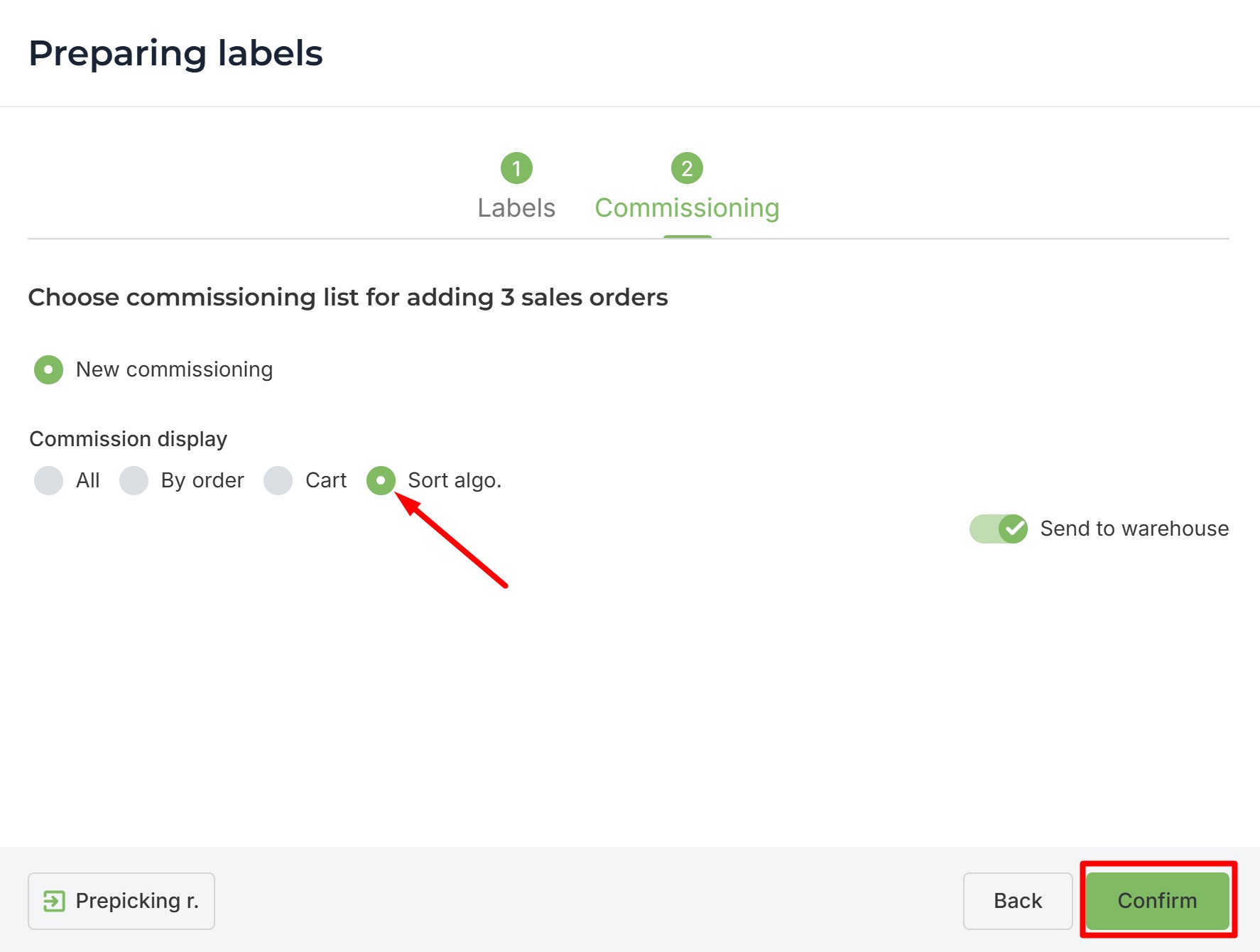Viewport: 1260px width, 952px height.
Task: Click the New commissioning label text
Action: pos(174,369)
